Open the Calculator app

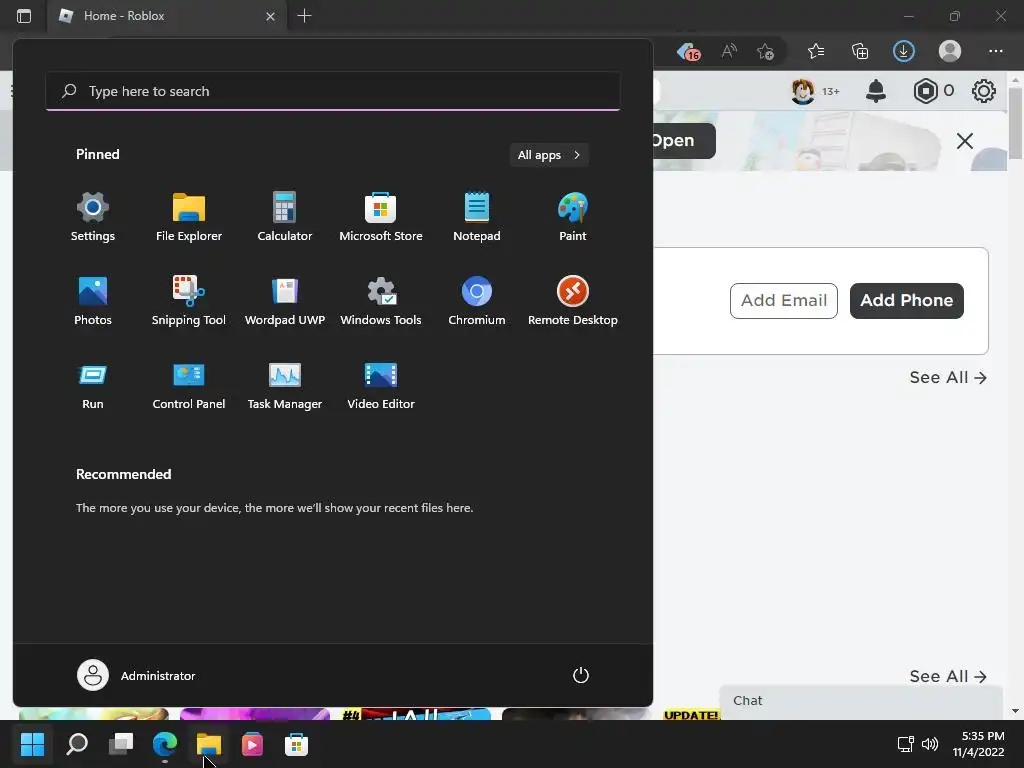point(285,217)
